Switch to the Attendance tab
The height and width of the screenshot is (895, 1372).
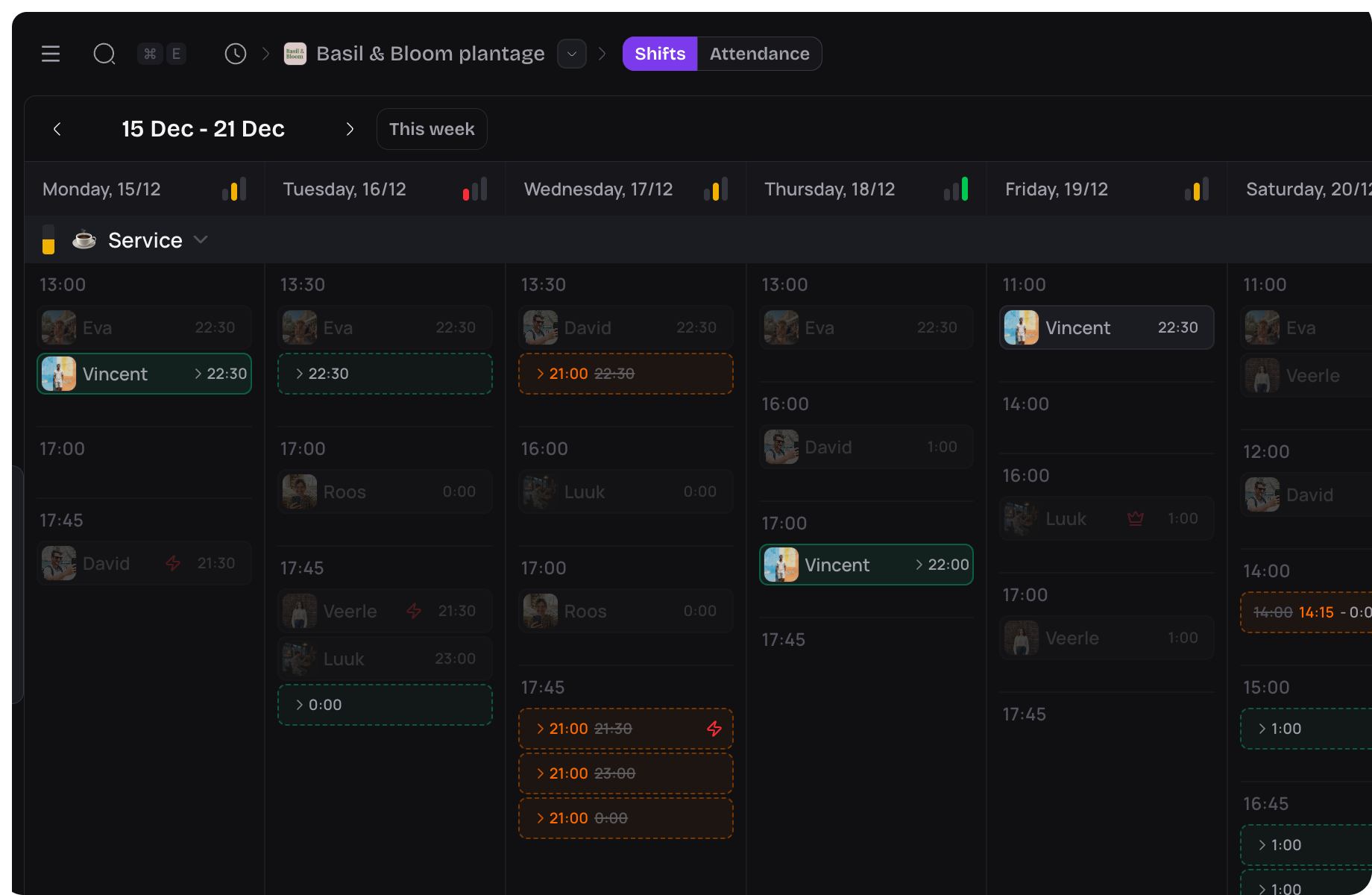tap(759, 54)
